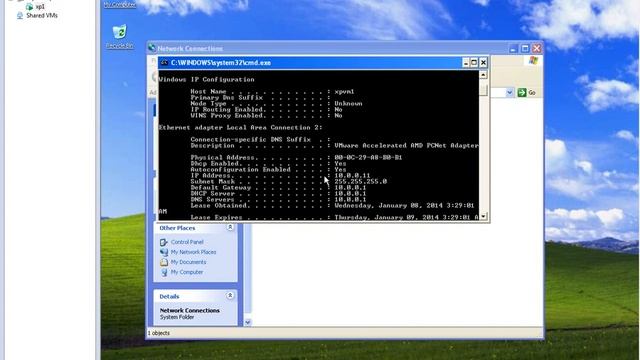Screen dimensions: 640x360
Task: Open the address bar dropdown arrow
Action: click(509, 93)
